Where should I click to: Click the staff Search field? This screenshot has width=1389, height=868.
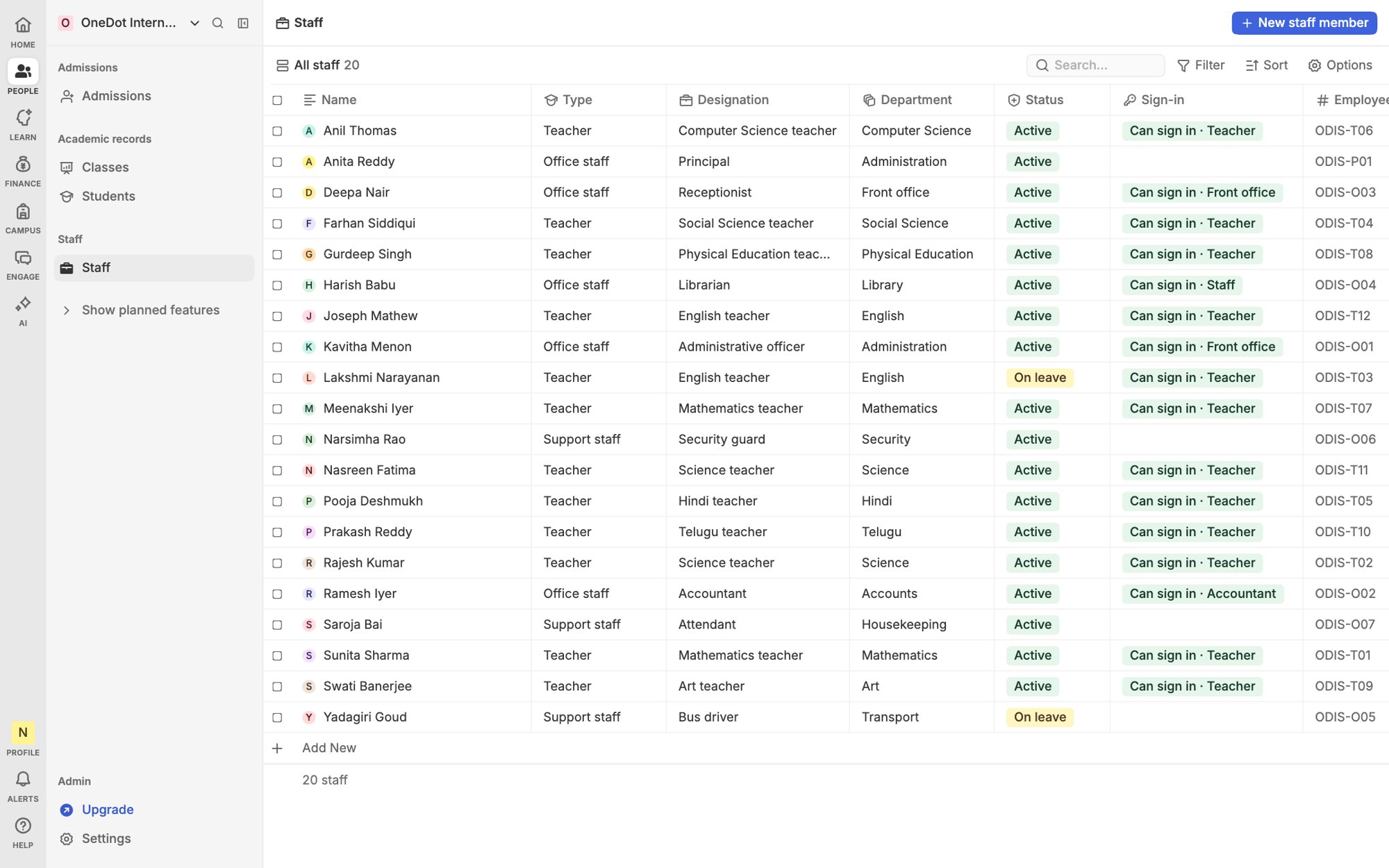click(1095, 65)
